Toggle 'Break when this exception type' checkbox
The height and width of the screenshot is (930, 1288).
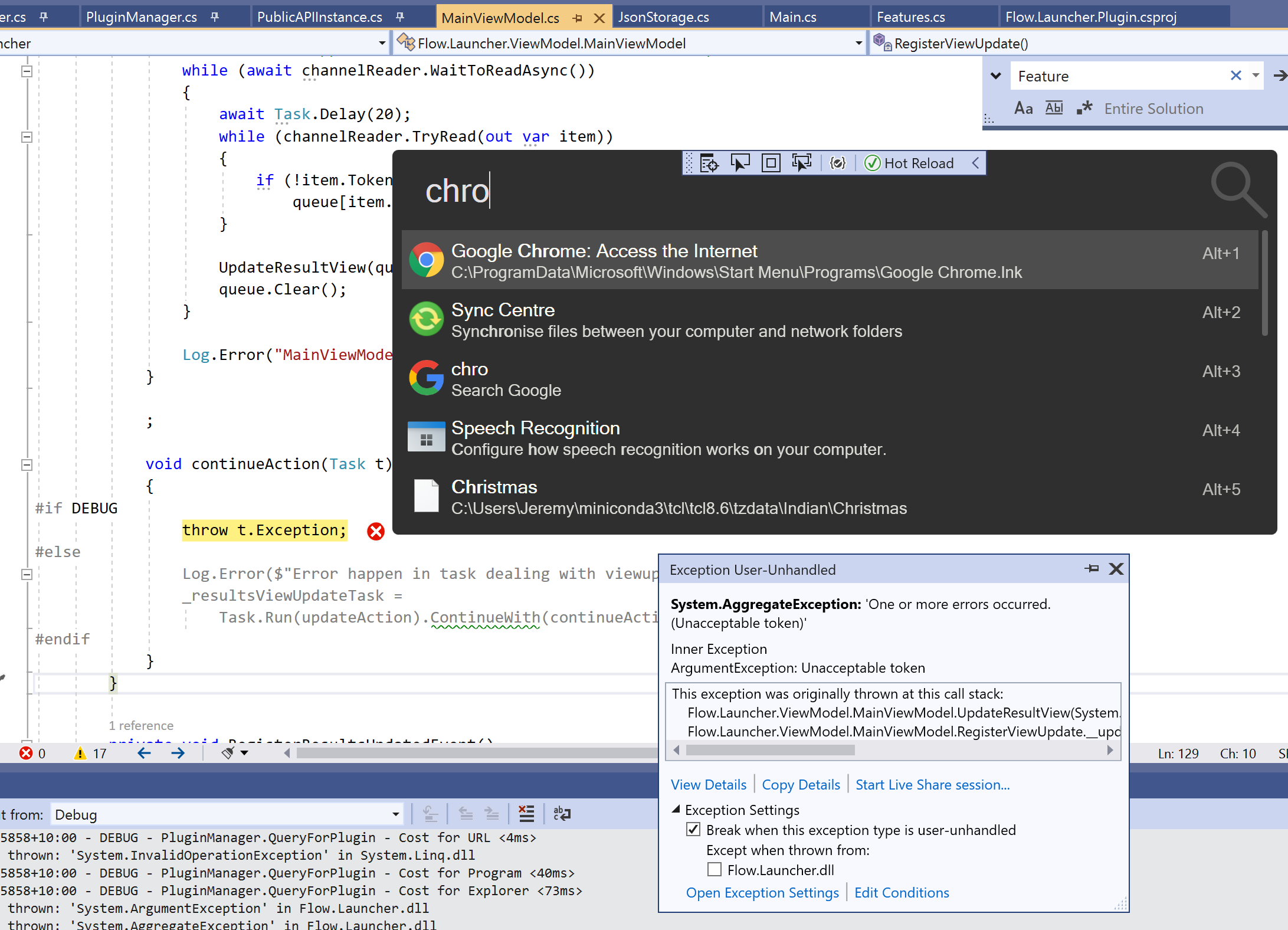coord(693,830)
